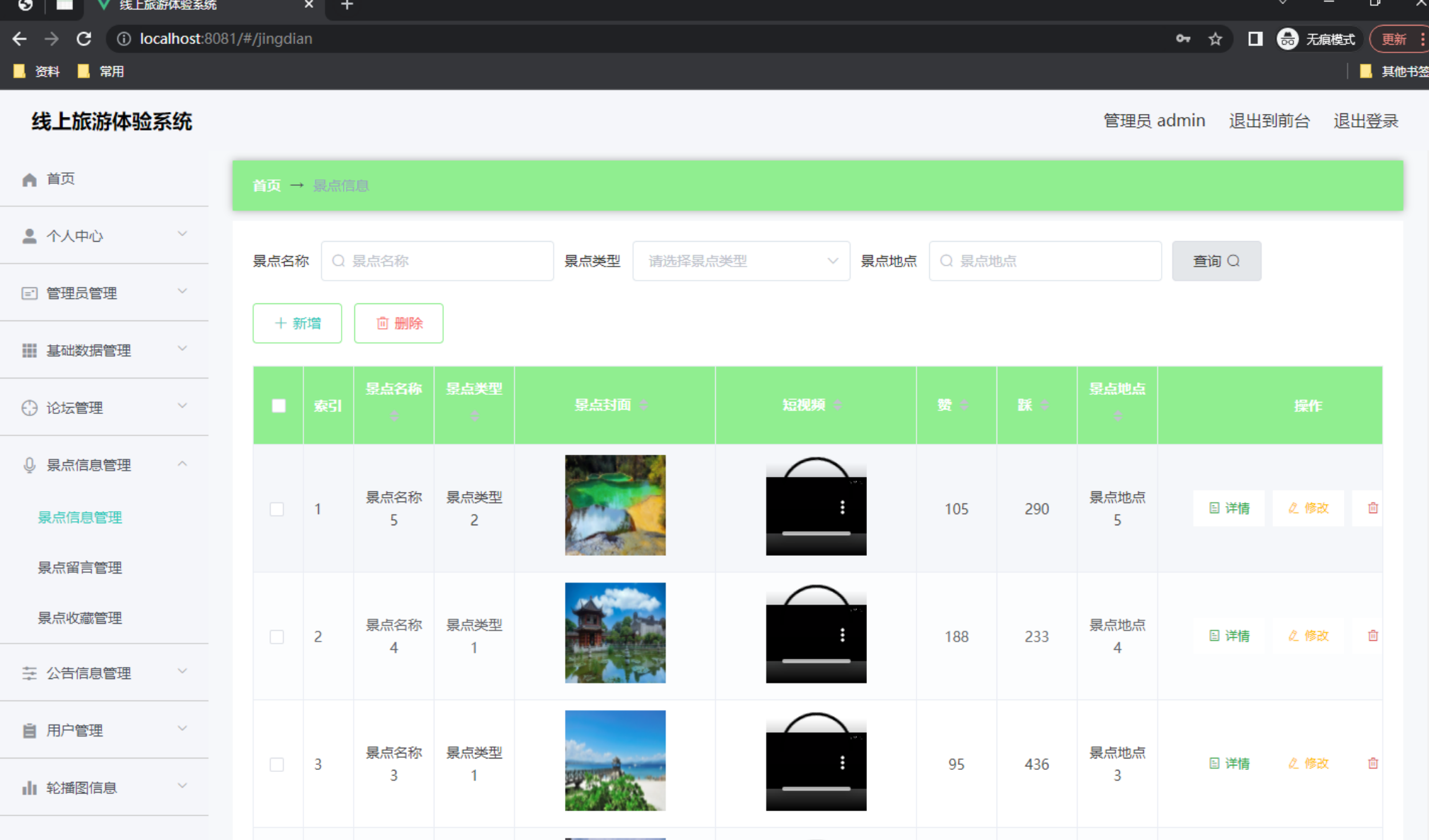Check the row 3 checkbox (景点名称3)
The width and height of the screenshot is (1429, 840).
click(x=277, y=764)
